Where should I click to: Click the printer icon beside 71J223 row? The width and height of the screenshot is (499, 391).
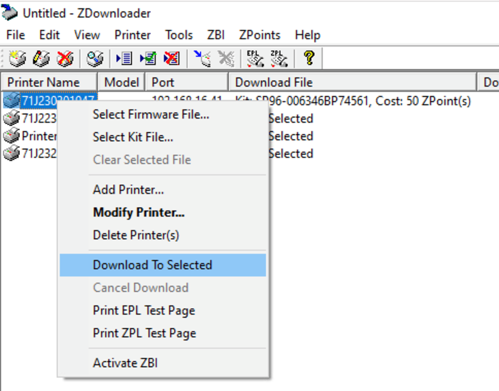click(x=12, y=118)
